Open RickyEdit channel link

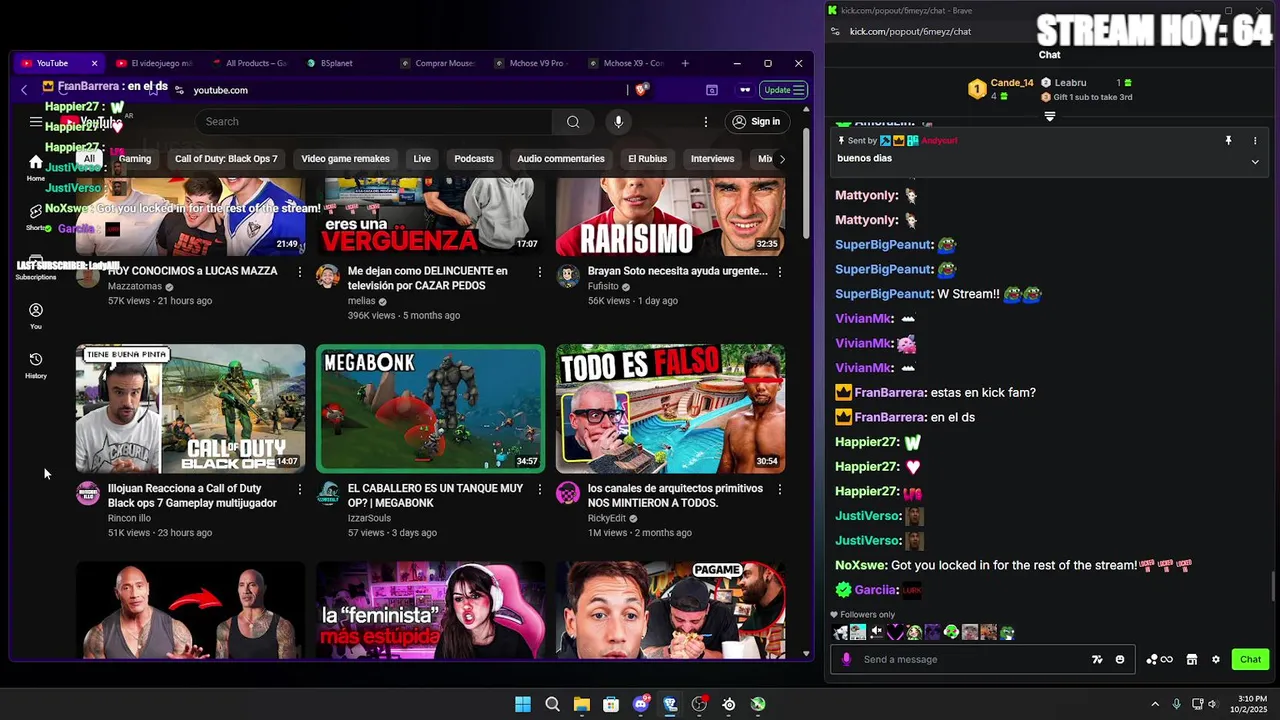(x=607, y=518)
